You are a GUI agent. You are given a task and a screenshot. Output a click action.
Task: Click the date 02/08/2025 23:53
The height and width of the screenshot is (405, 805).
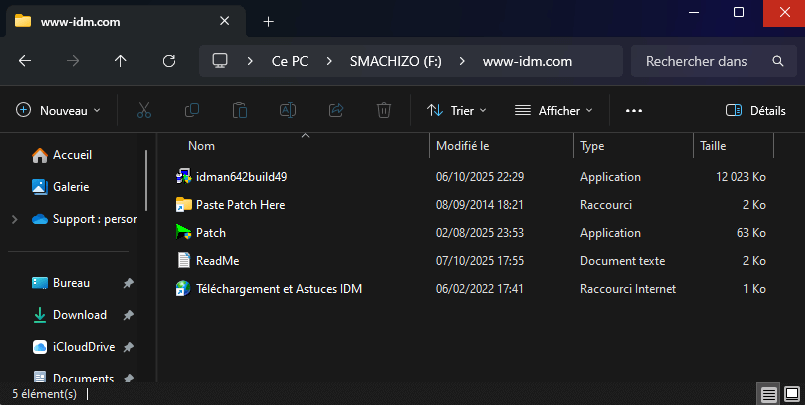tap(480, 233)
